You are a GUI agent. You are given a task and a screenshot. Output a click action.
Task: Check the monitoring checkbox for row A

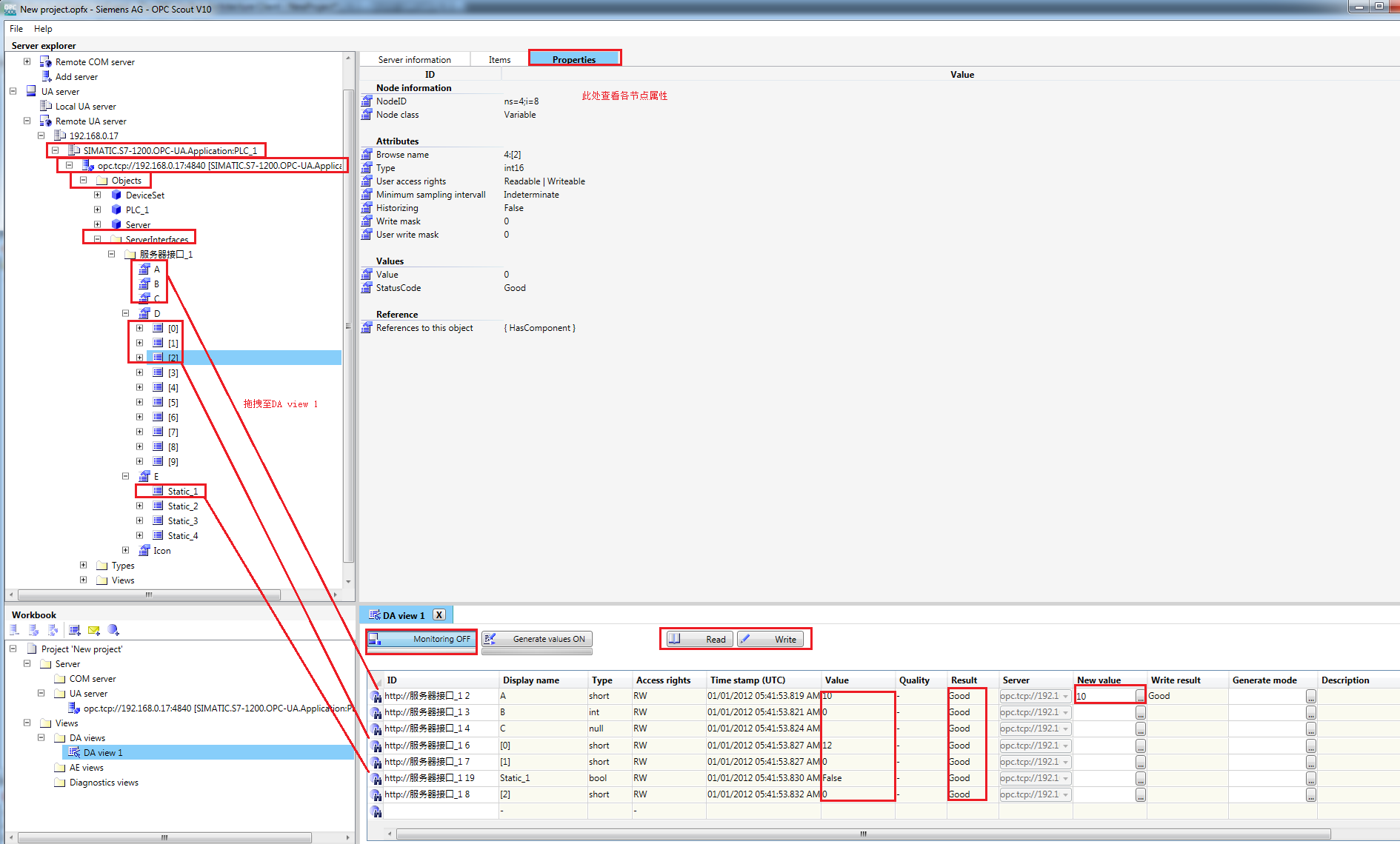click(376, 696)
